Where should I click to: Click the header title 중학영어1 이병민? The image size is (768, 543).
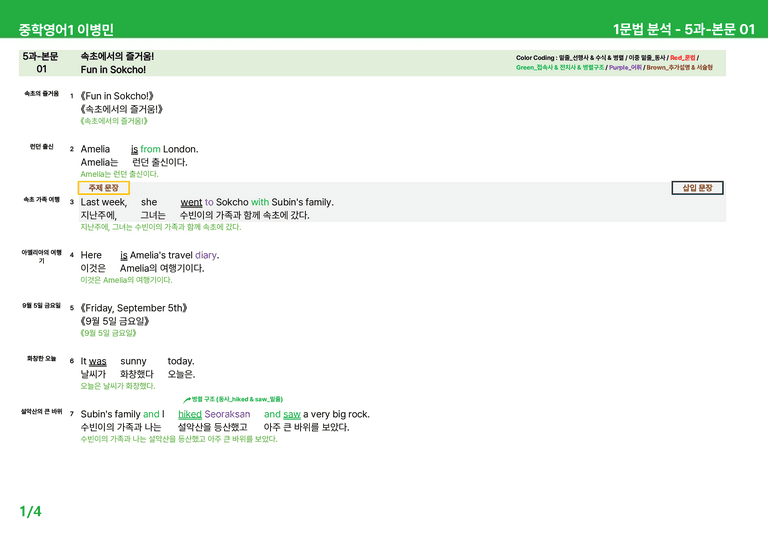[66, 29]
